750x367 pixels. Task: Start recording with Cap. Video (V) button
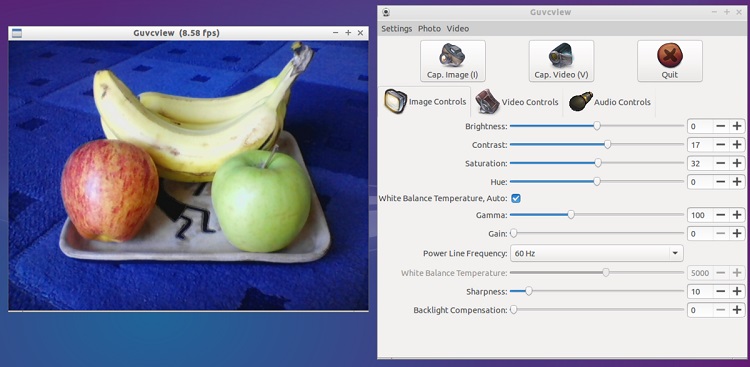pos(561,61)
